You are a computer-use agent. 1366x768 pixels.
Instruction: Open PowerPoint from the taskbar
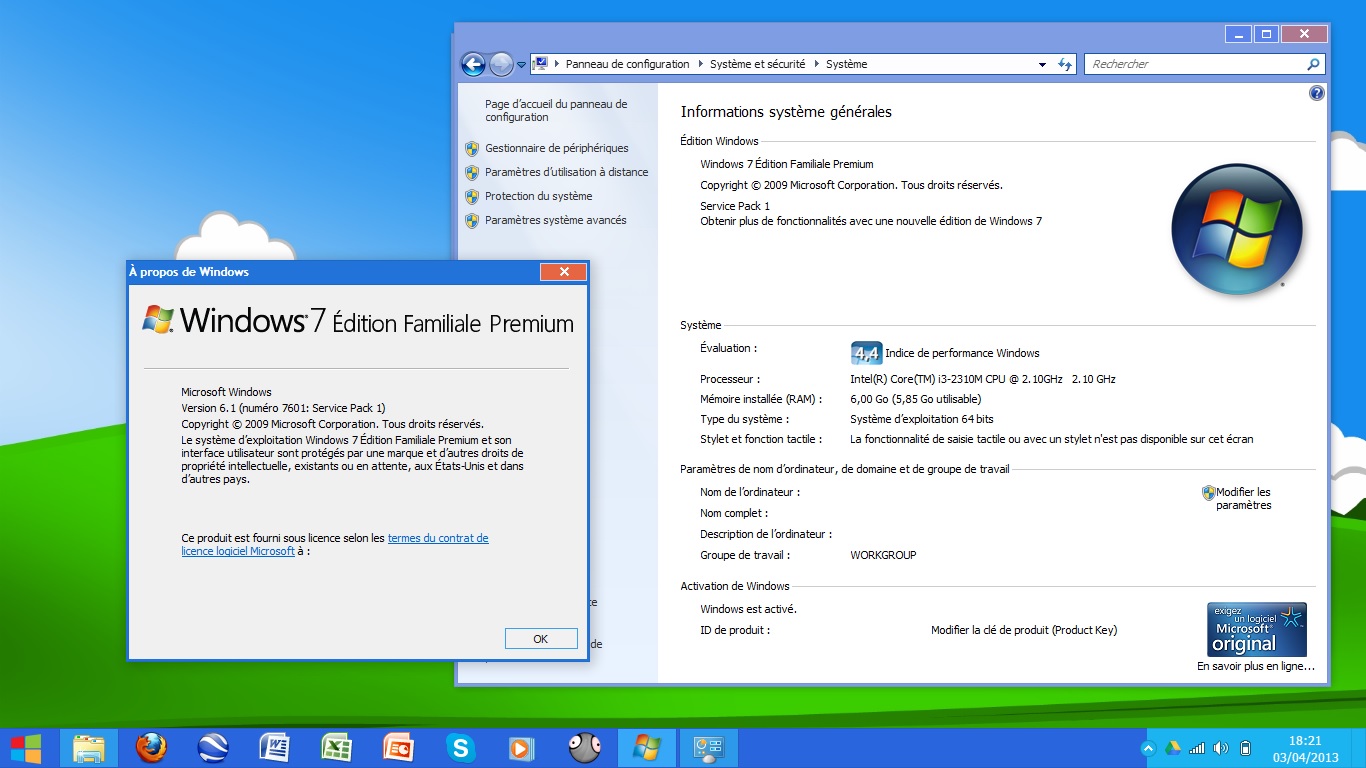(x=398, y=747)
